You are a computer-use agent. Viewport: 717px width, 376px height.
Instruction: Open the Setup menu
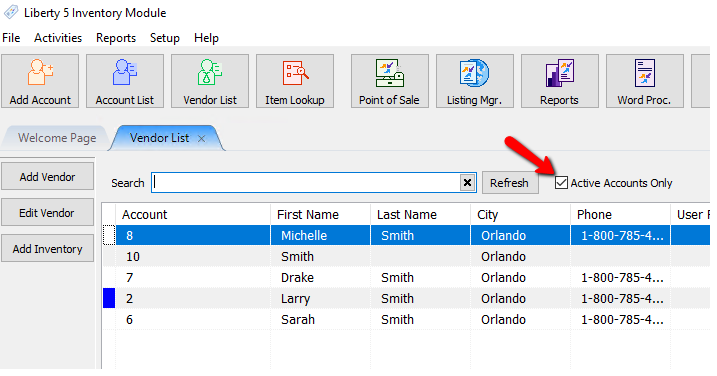click(x=165, y=38)
